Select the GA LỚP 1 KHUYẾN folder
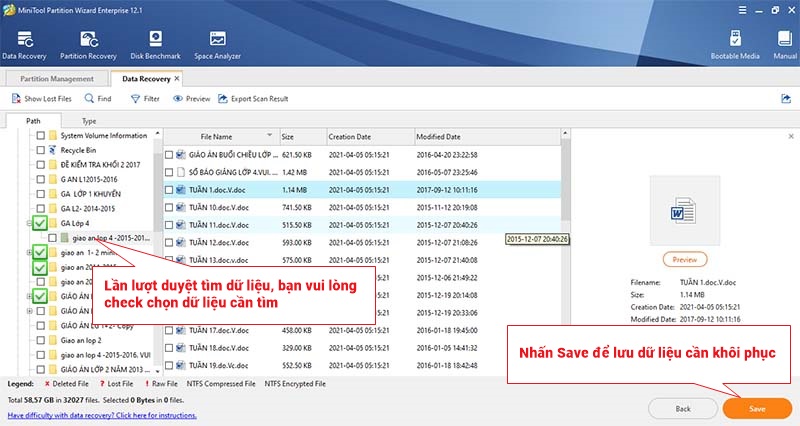 point(91,194)
